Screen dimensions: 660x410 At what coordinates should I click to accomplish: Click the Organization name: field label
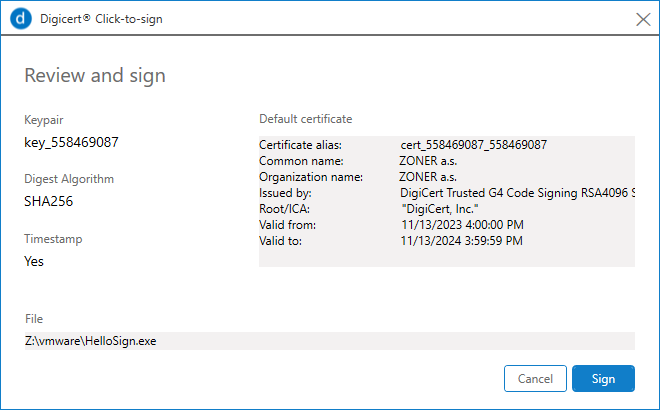coord(311,177)
